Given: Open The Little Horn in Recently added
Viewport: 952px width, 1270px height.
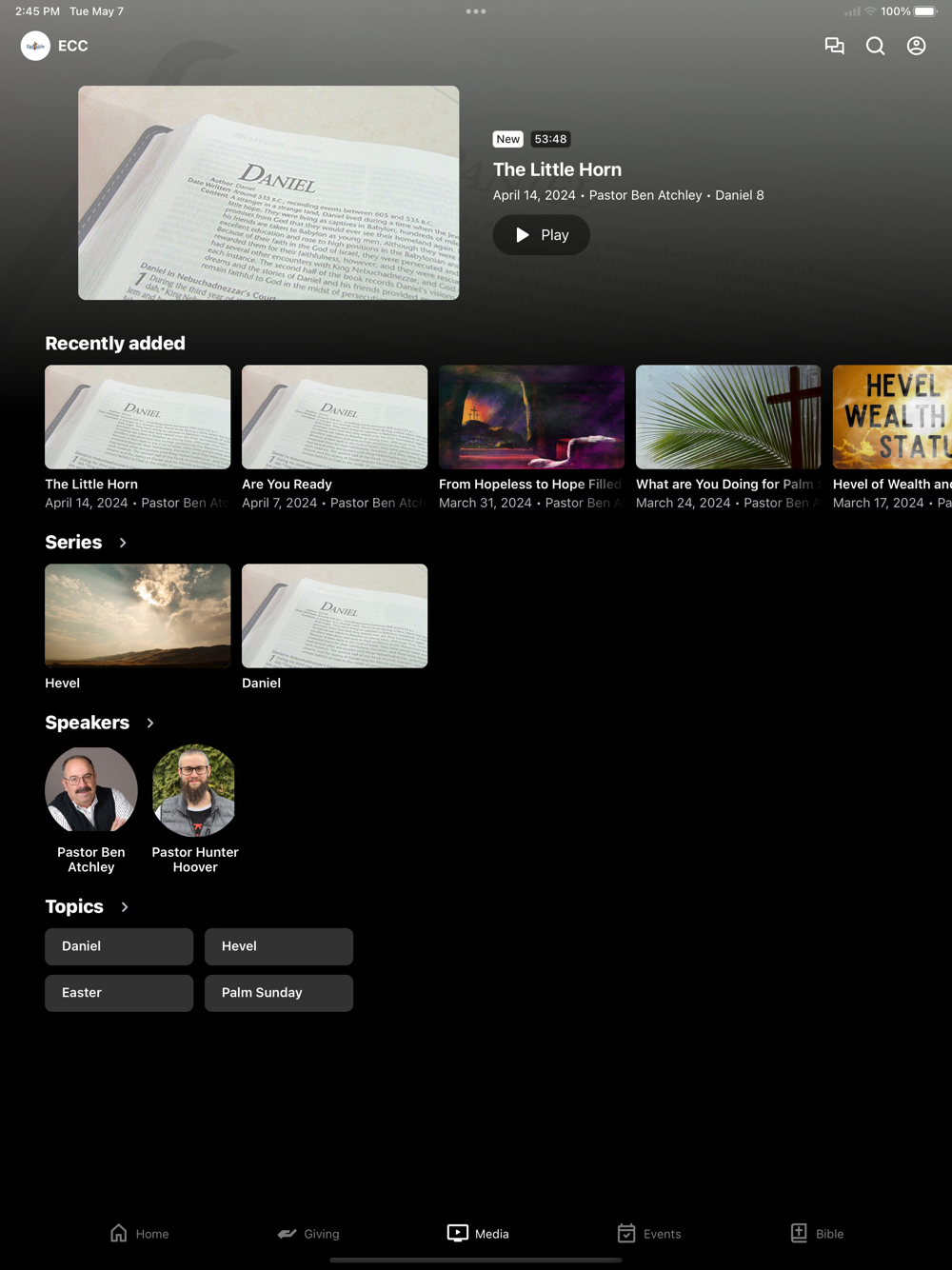Looking at the screenshot, I should (x=138, y=417).
